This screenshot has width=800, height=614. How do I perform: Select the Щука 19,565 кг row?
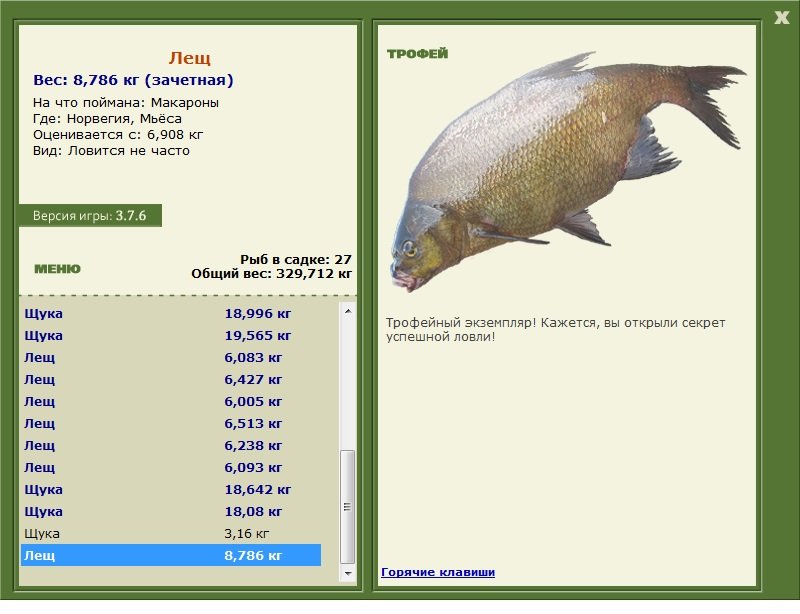[171, 335]
